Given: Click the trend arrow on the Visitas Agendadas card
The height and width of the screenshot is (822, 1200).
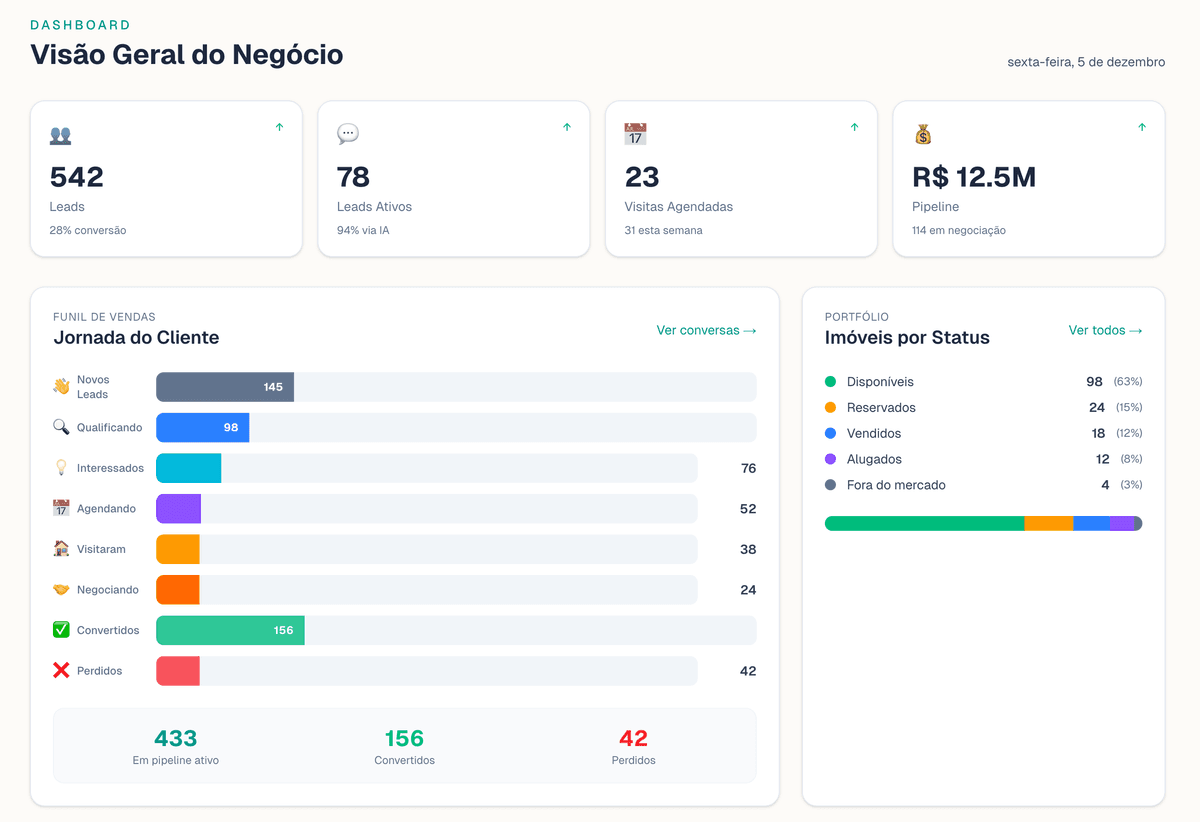Looking at the screenshot, I should [854, 127].
